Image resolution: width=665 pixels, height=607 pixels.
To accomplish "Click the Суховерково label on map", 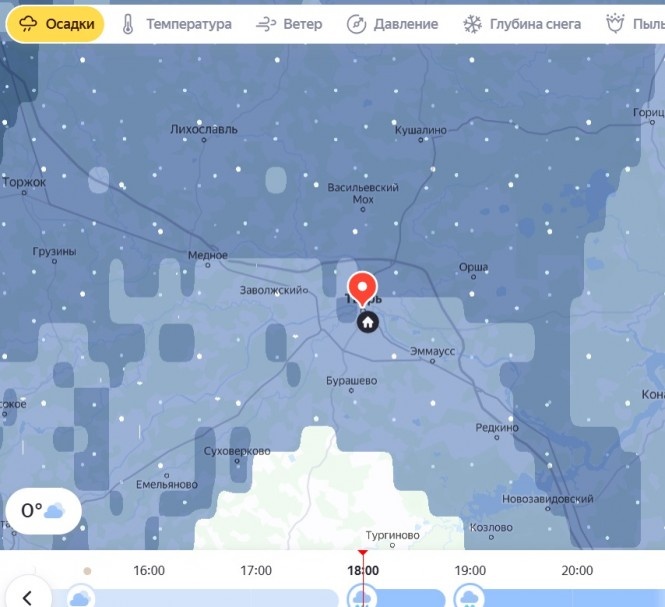I will click(x=237, y=451).
